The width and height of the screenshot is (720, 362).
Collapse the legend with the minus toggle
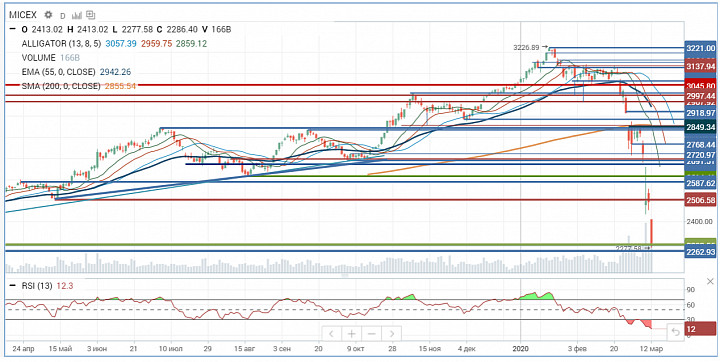[13, 30]
